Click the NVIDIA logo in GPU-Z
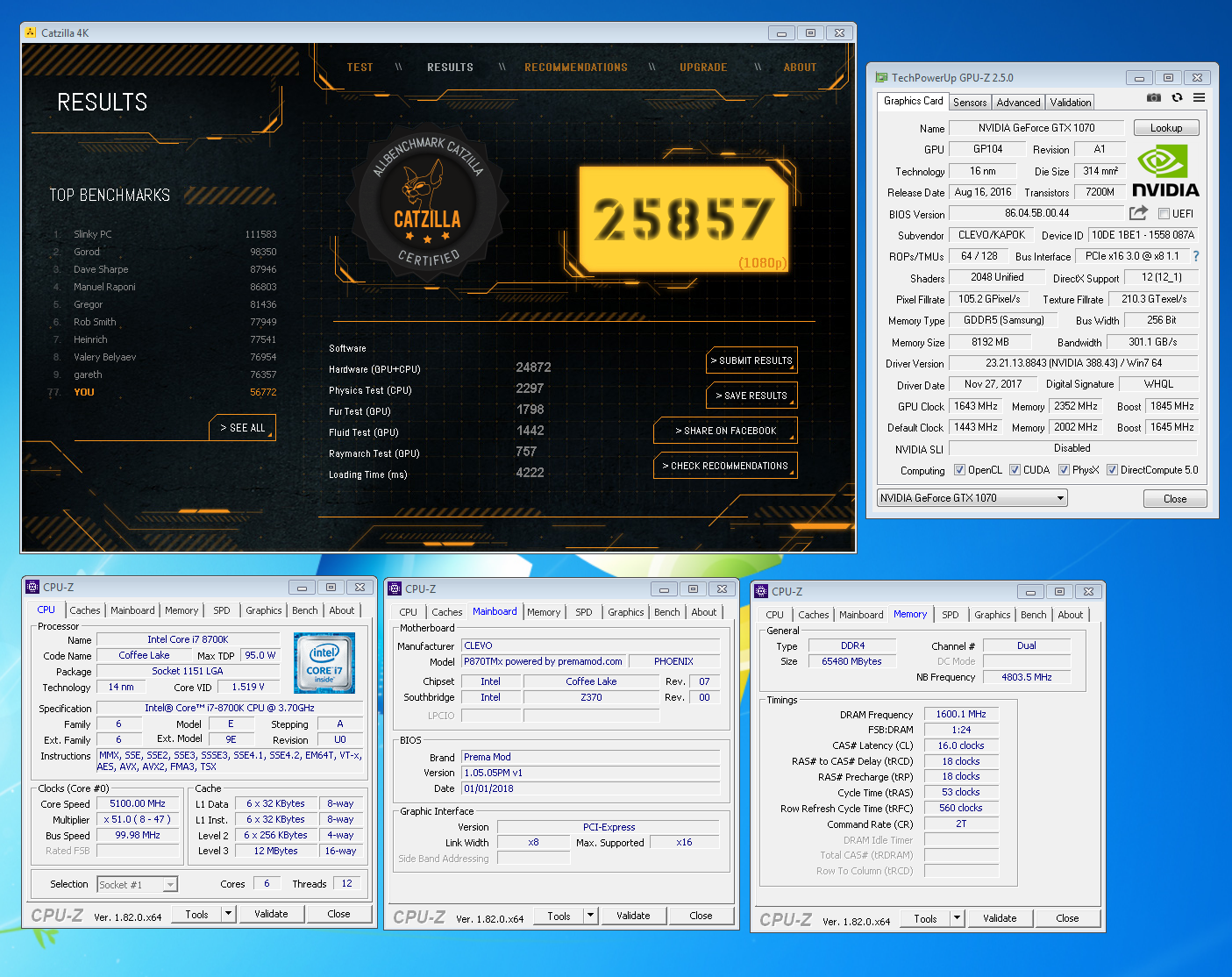 coord(1165,171)
